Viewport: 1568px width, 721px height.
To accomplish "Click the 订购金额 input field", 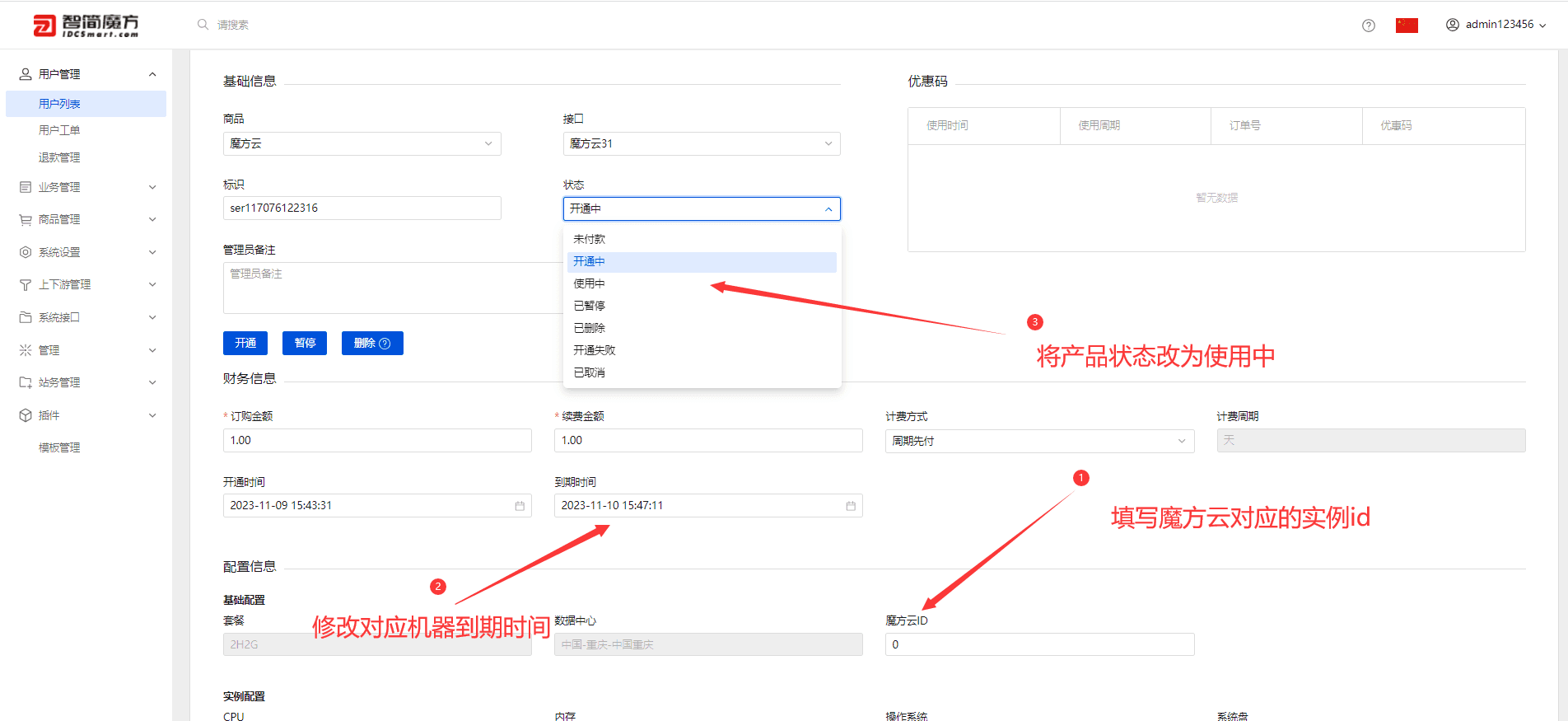I will point(377,440).
